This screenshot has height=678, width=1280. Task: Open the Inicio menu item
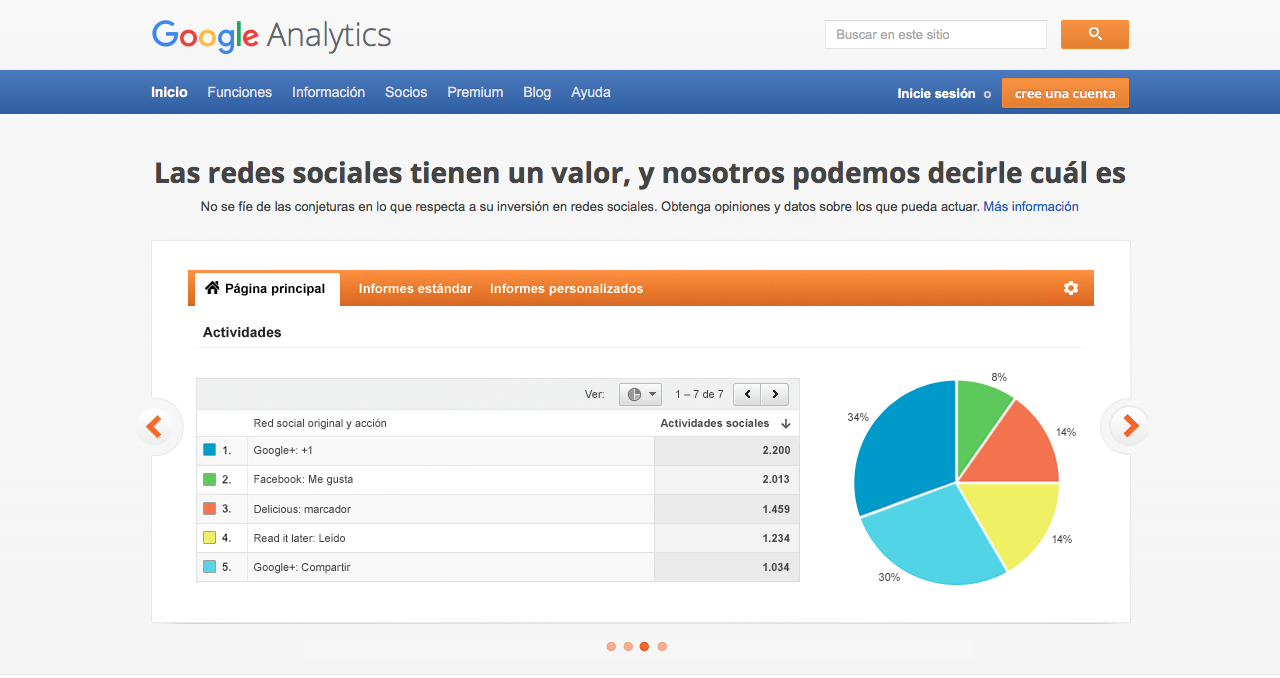pyautogui.click(x=169, y=92)
